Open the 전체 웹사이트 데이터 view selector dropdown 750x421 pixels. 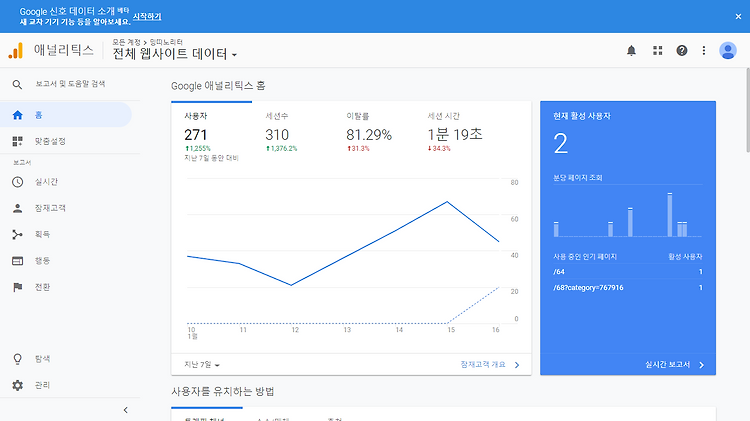[175, 54]
